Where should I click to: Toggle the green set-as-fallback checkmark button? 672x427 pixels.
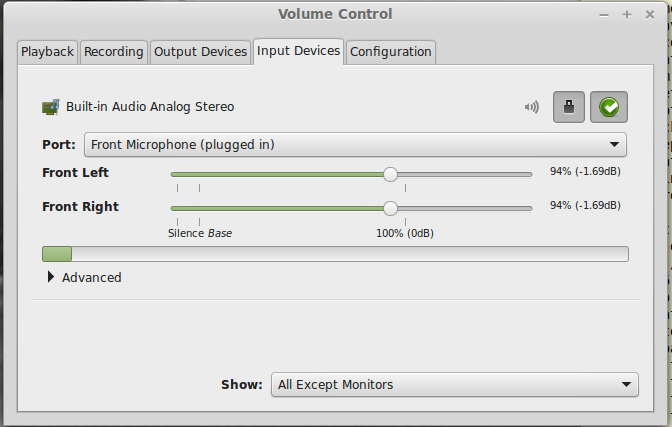pyautogui.click(x=609, y=107)
